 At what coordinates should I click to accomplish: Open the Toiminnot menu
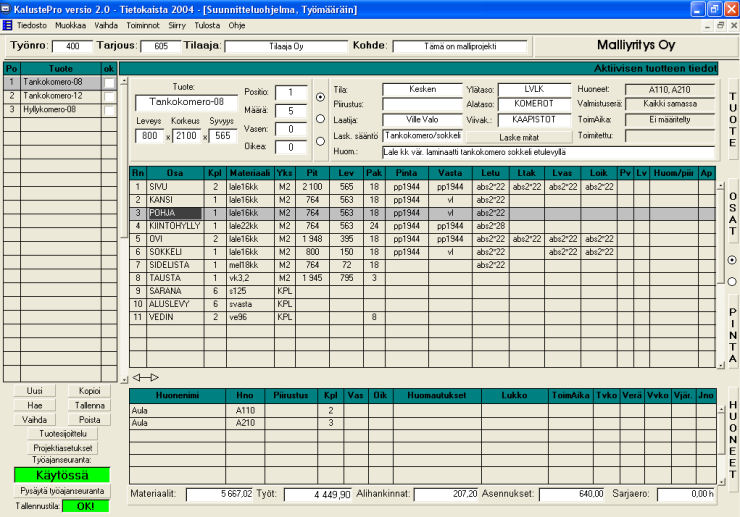tap(143, 24)
